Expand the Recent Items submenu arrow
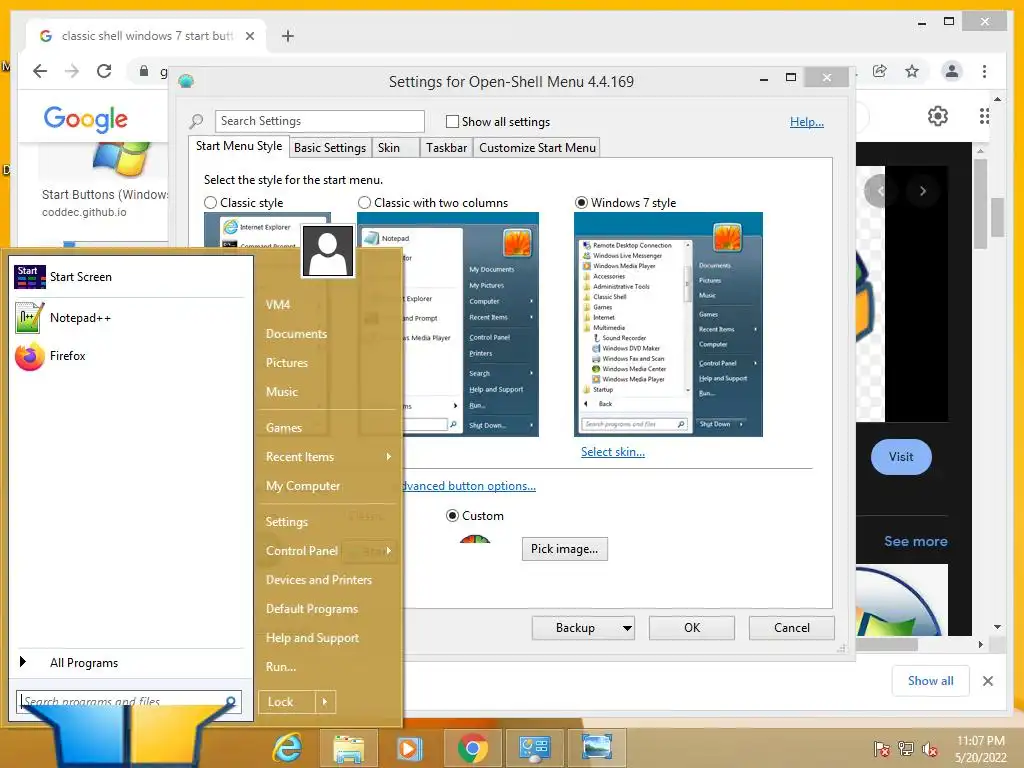 (389, 456)
